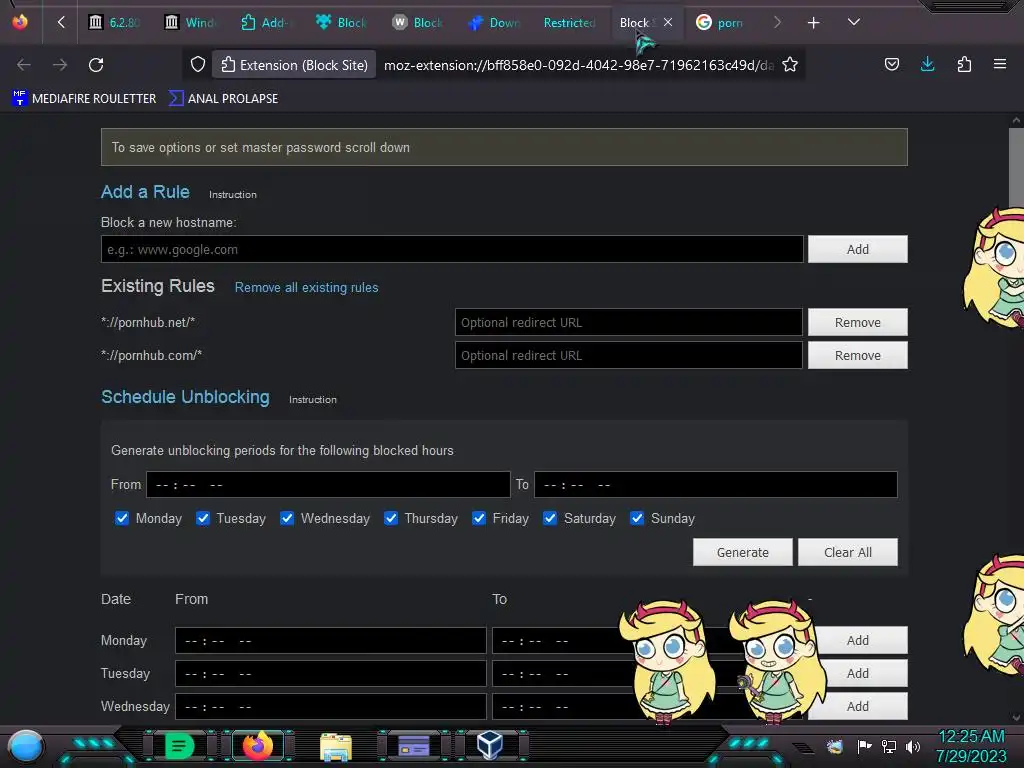Open the Firefox hamburger menu

click(x=1000, y=64)
